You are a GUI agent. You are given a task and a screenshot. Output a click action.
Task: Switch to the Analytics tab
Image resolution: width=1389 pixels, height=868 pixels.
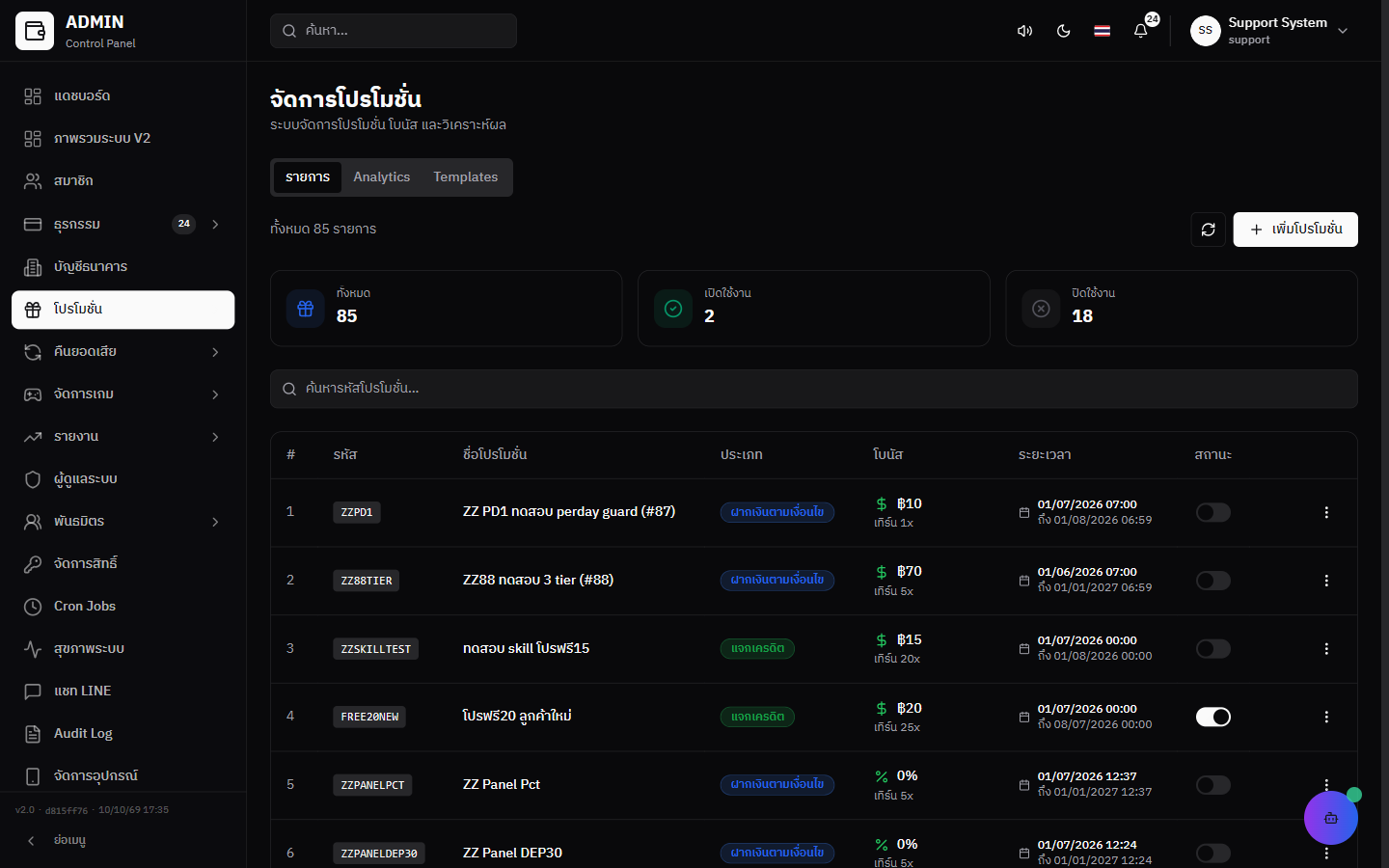tap(382, 177)
